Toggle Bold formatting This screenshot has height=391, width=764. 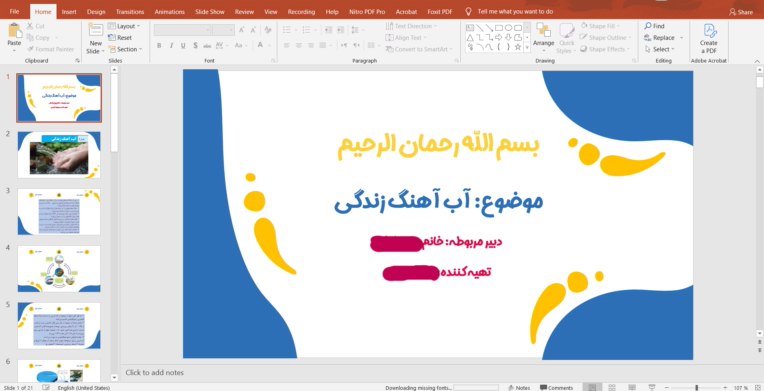(159, 45)
